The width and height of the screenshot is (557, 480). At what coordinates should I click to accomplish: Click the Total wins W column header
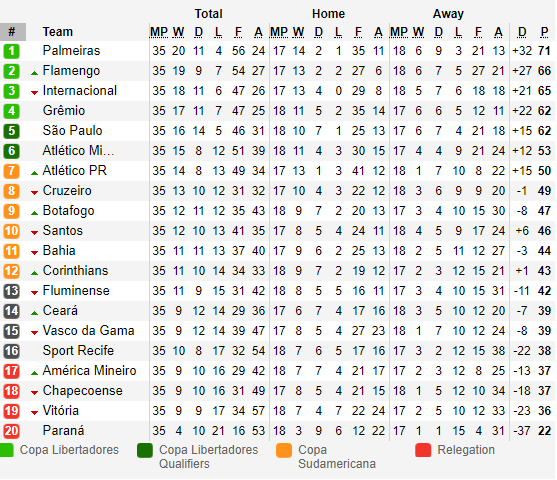[178, 32]
